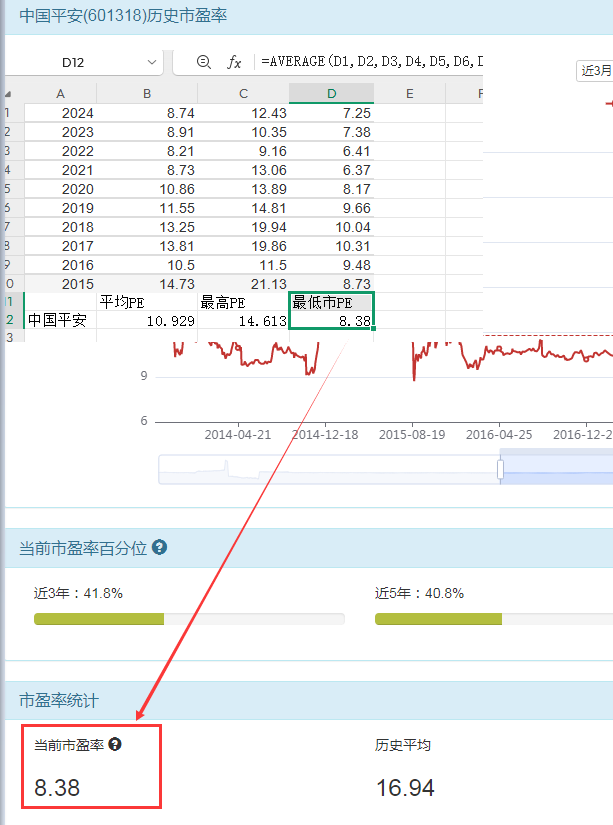Click chart date label 2016-04-25
Image resolution: width=613 pixels, height=825 pixels.
point(499,435)
